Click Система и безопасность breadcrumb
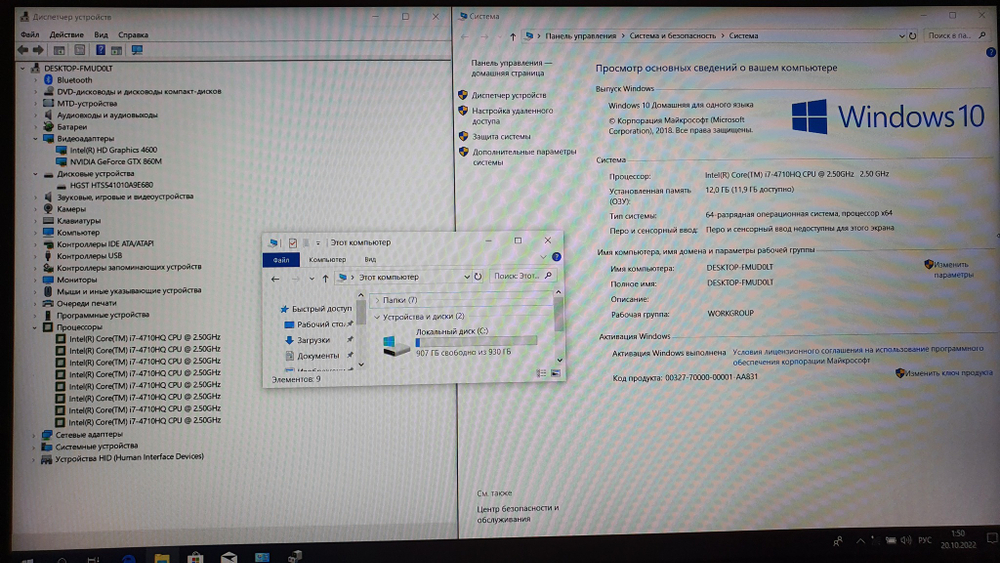 [672, 36]
